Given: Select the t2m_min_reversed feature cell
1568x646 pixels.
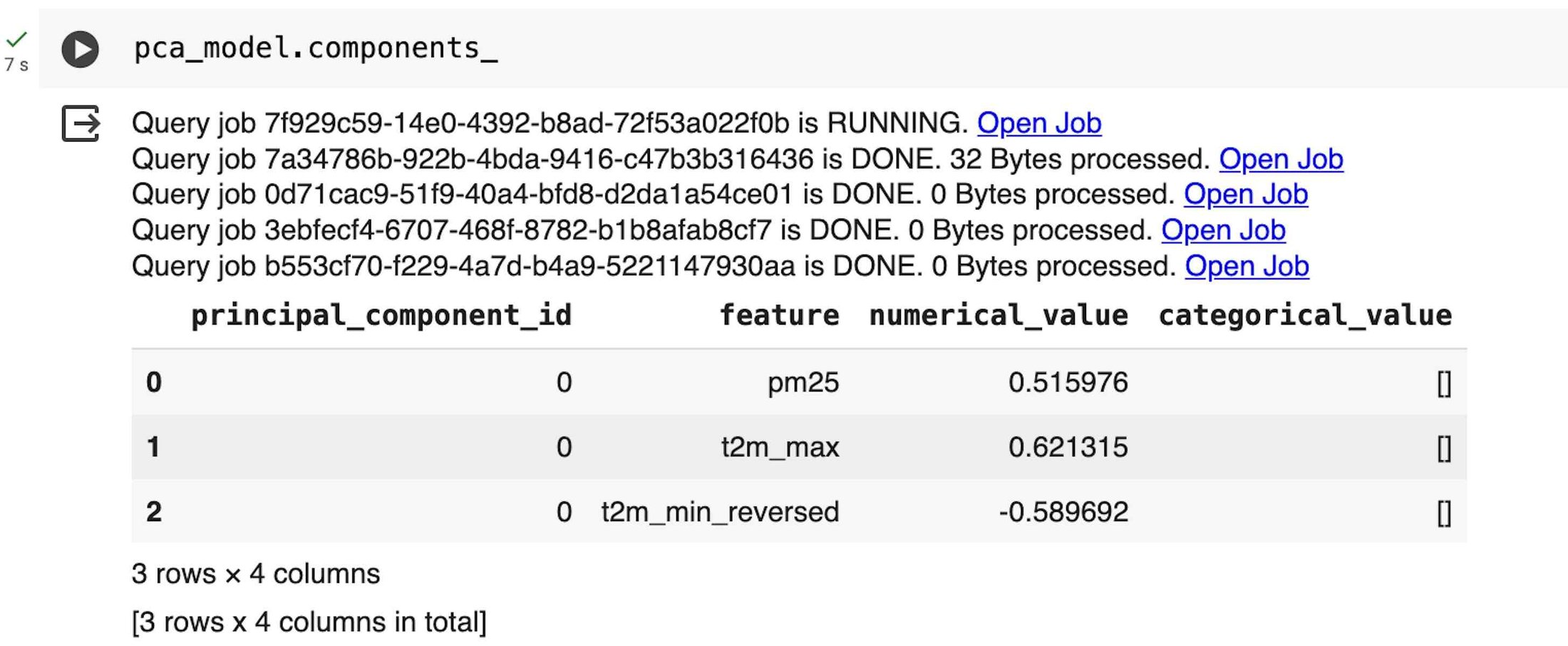Looking at the screenshot, I should click(x=720, y=512).
